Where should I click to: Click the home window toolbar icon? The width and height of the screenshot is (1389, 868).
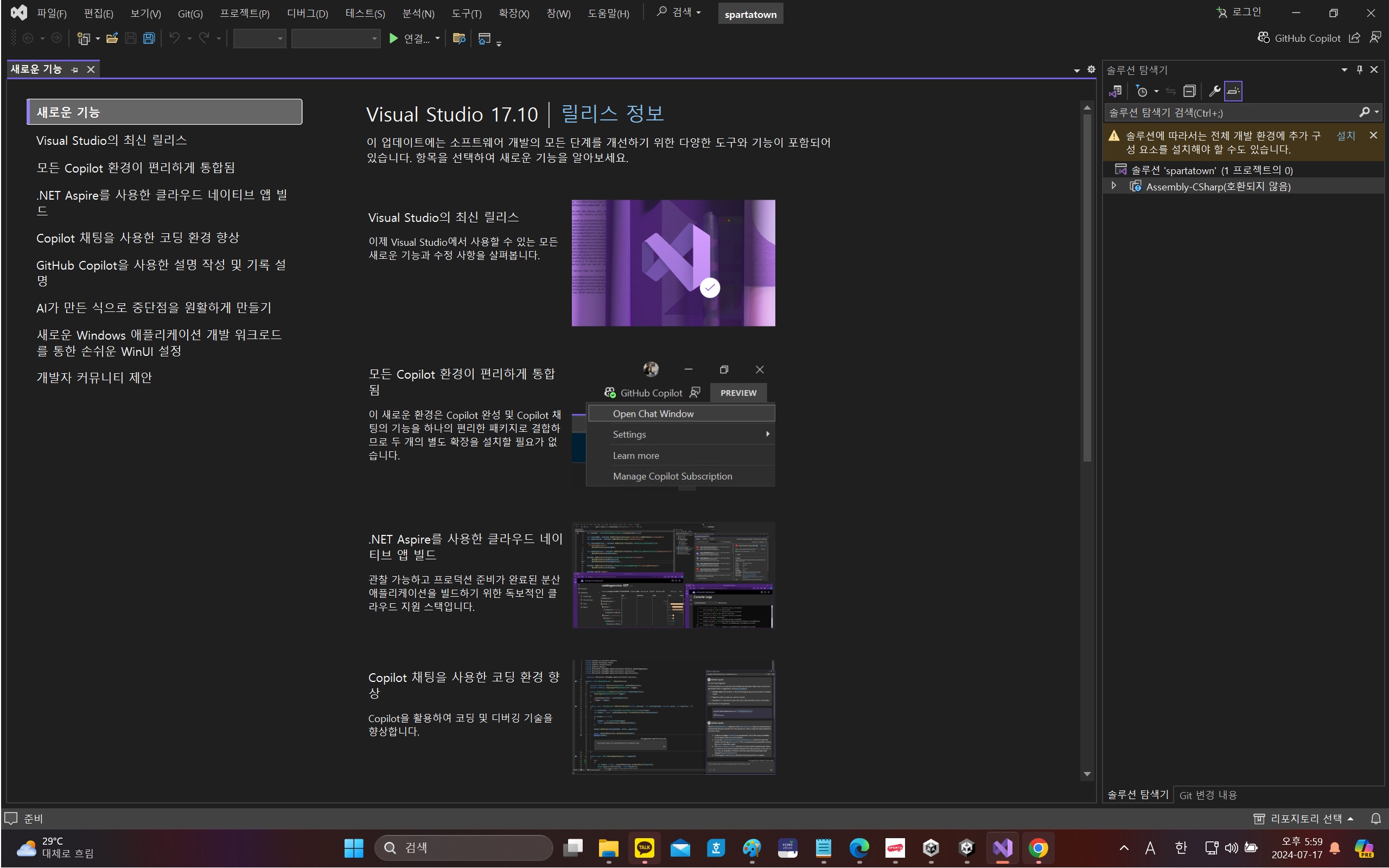click(x=485, y=39)
